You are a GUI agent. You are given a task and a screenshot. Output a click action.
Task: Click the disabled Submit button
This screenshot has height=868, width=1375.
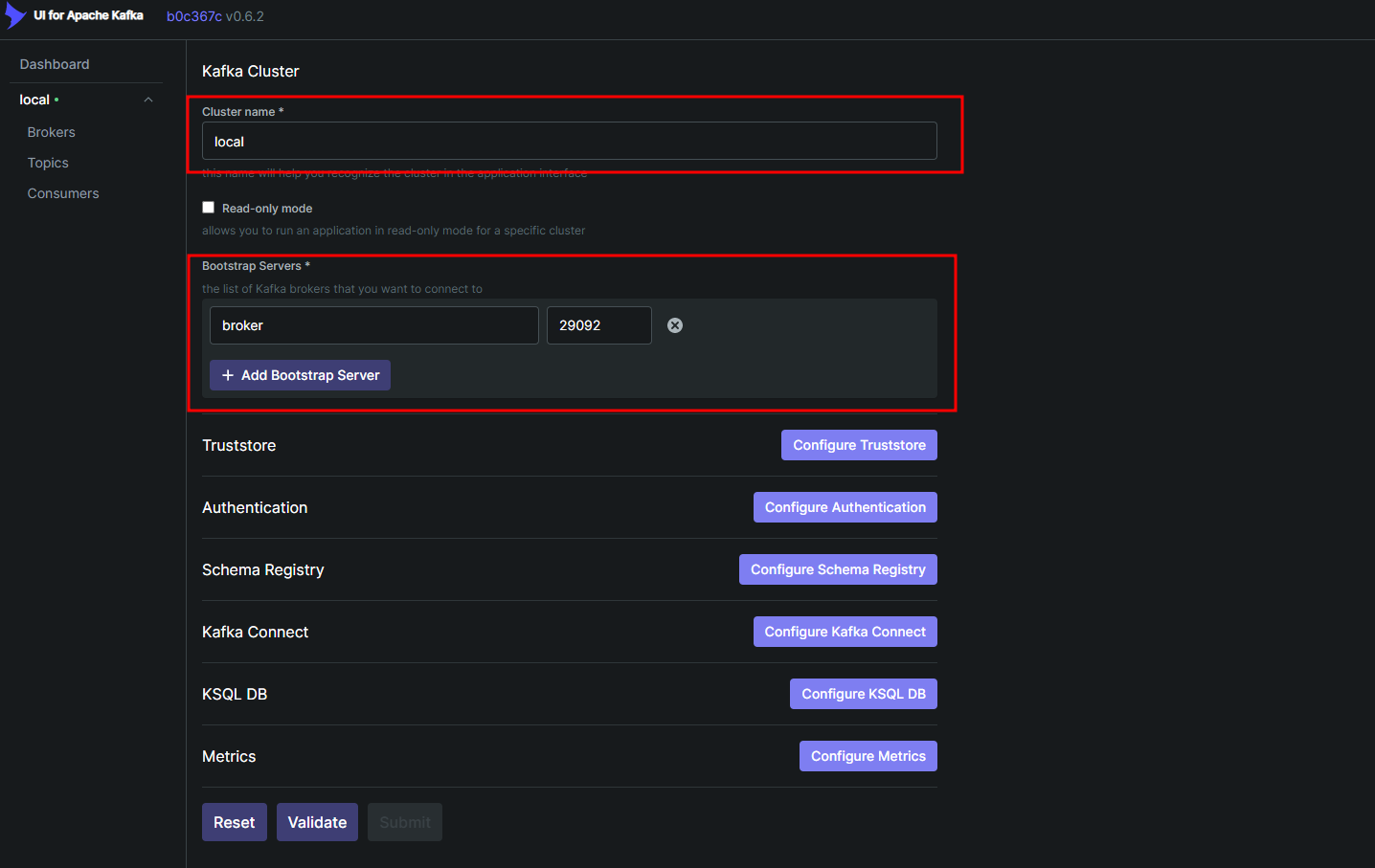click(405, 822)
